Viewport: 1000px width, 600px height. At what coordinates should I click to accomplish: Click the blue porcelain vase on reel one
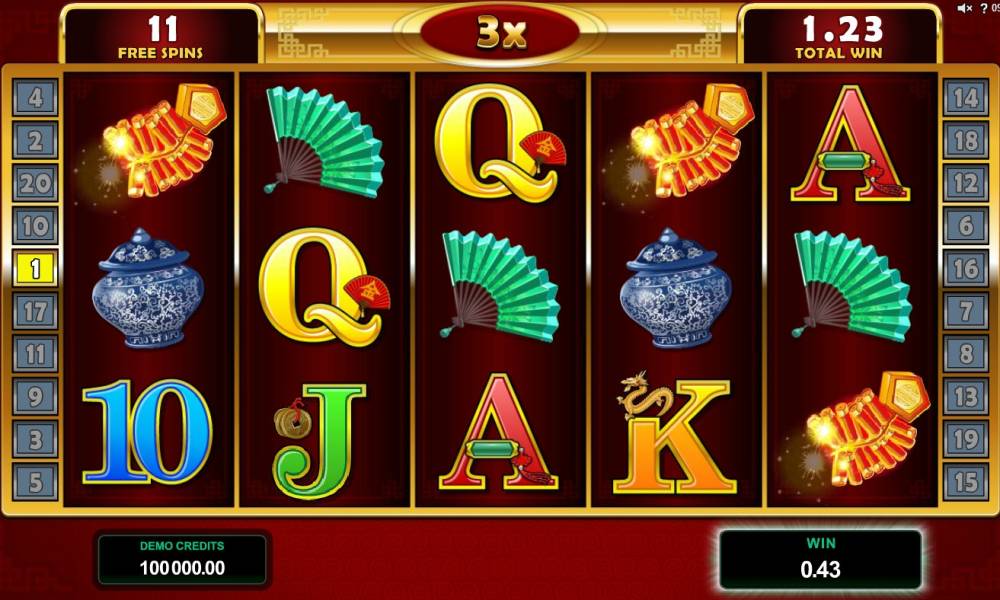[x=148, y=288]
